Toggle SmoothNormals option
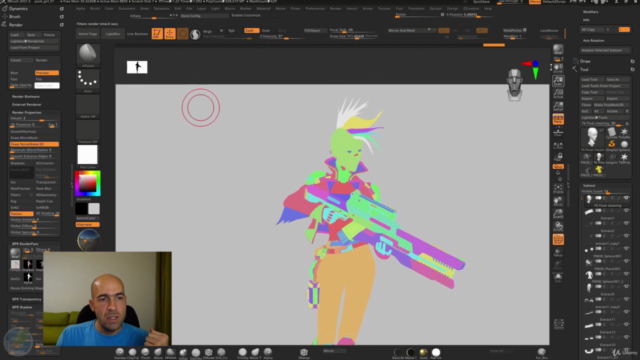 (x=34, y=131)
